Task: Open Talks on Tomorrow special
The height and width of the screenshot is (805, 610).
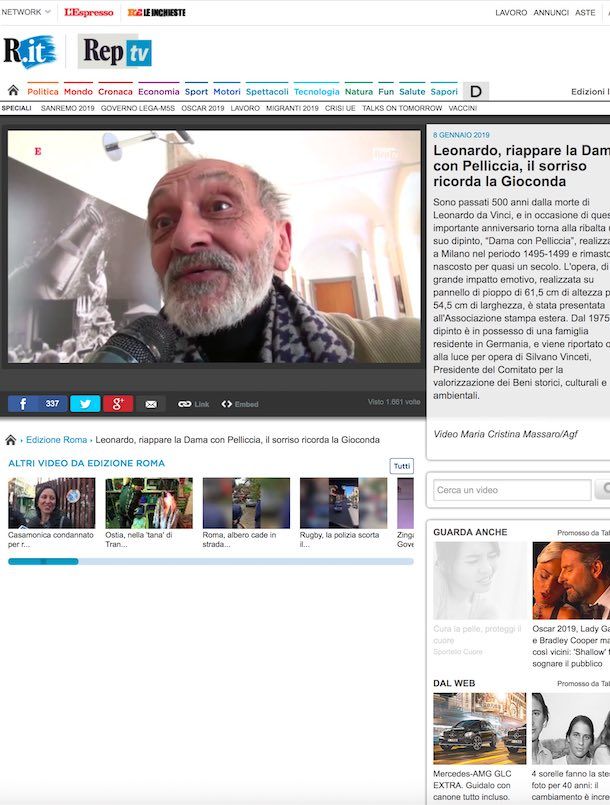Action: pyautogui.click(x=402, y=108)
